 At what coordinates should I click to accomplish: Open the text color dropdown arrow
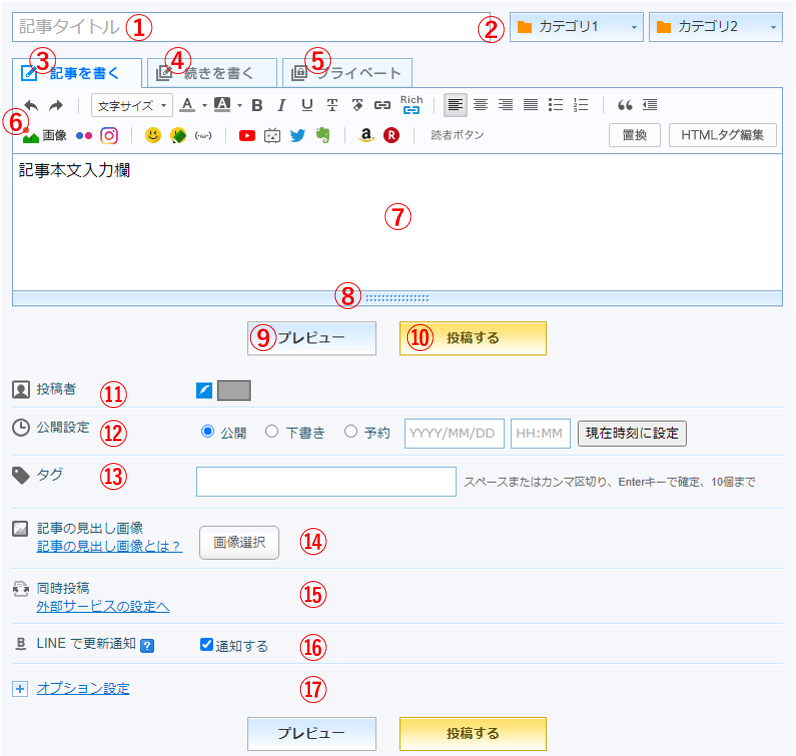[x=205, y=106]
